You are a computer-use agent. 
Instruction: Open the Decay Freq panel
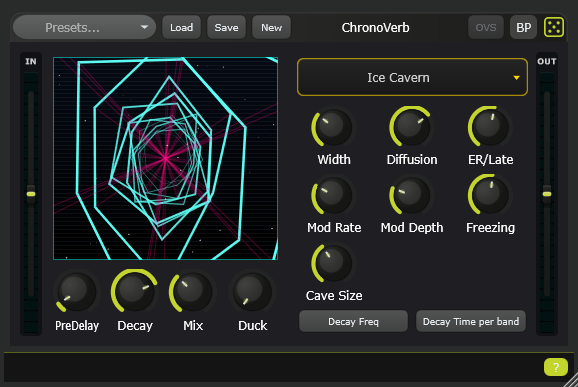[353, 321]
